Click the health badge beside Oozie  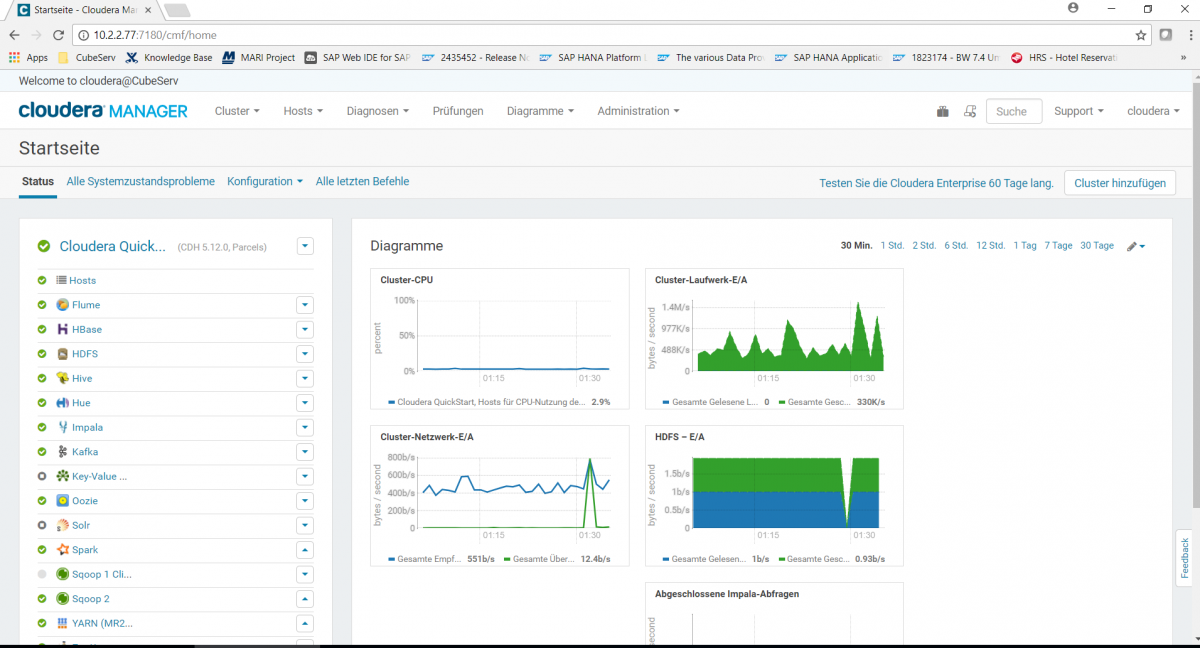[x=41, y=500]
